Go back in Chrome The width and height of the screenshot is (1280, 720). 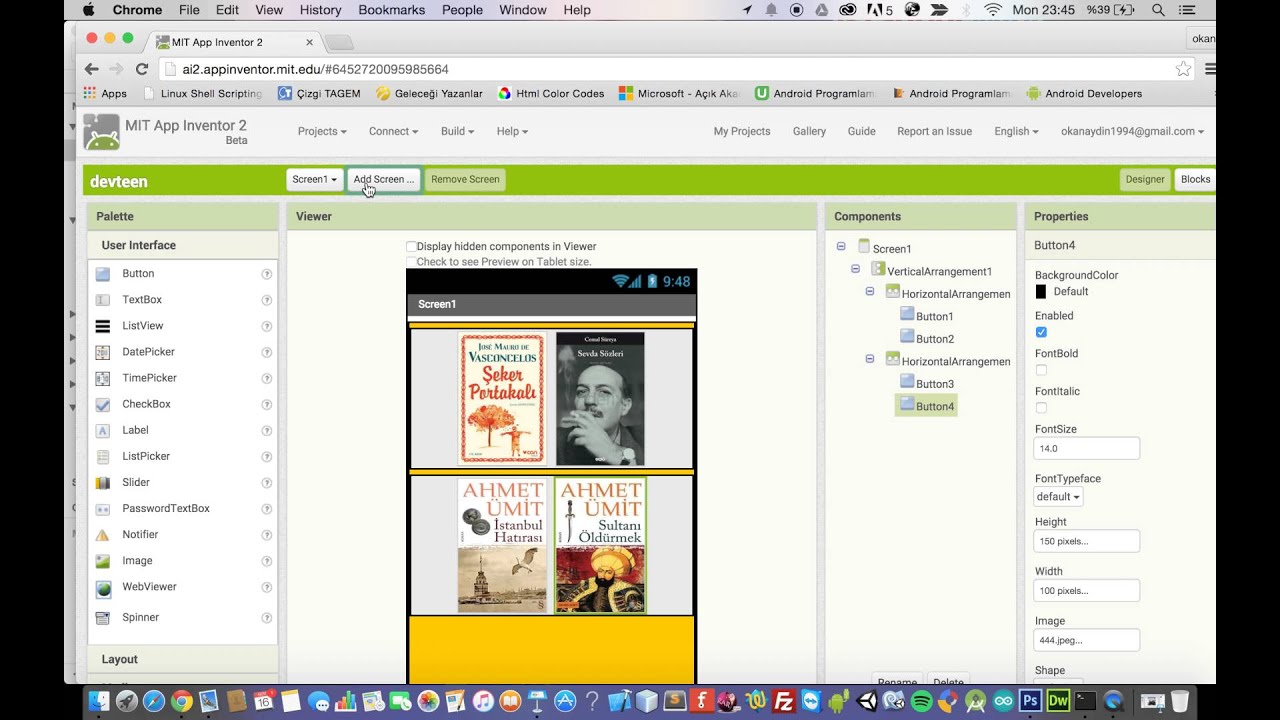tap(92, 69)
